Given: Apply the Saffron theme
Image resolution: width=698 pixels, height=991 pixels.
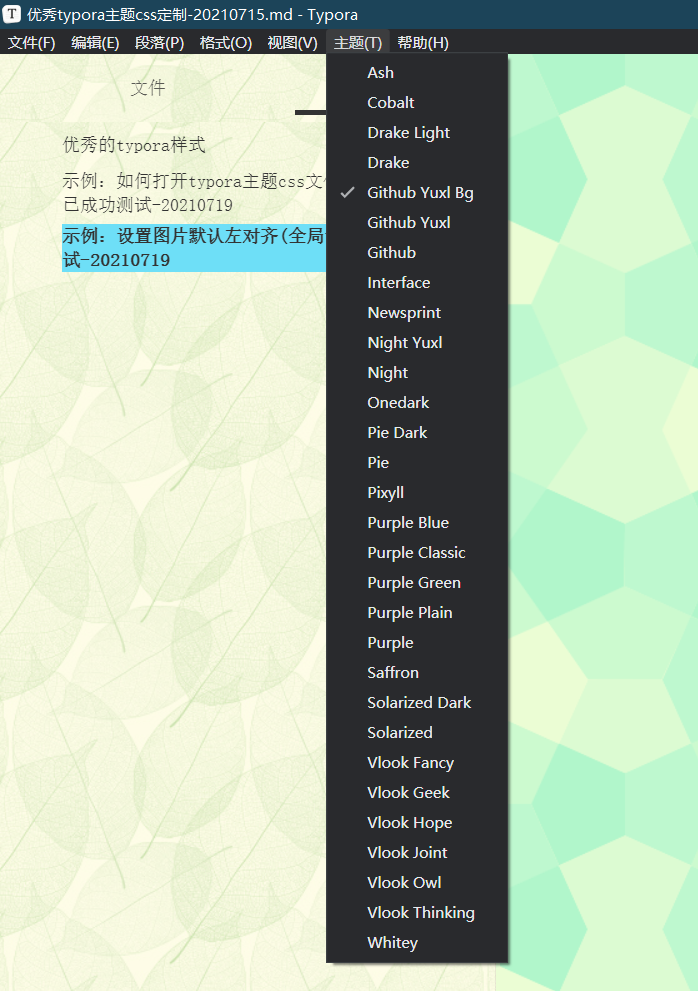Looking at the screenshot, I should tap(417, 673).
